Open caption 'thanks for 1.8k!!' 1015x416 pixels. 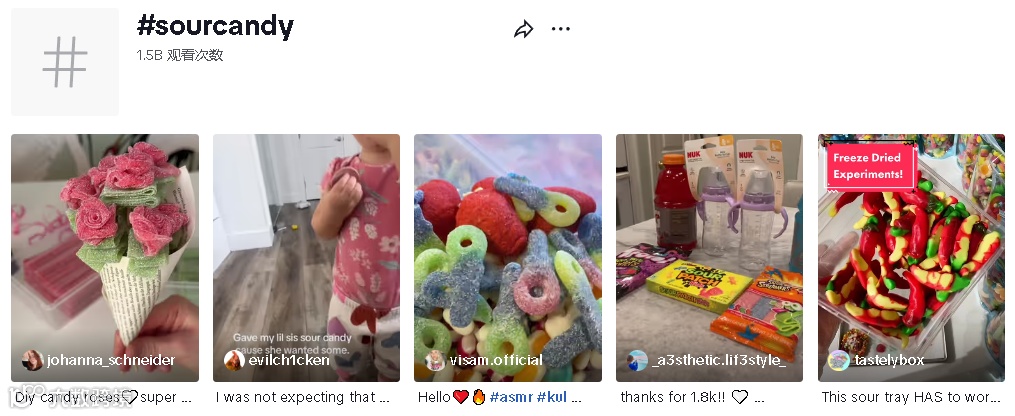693,397
